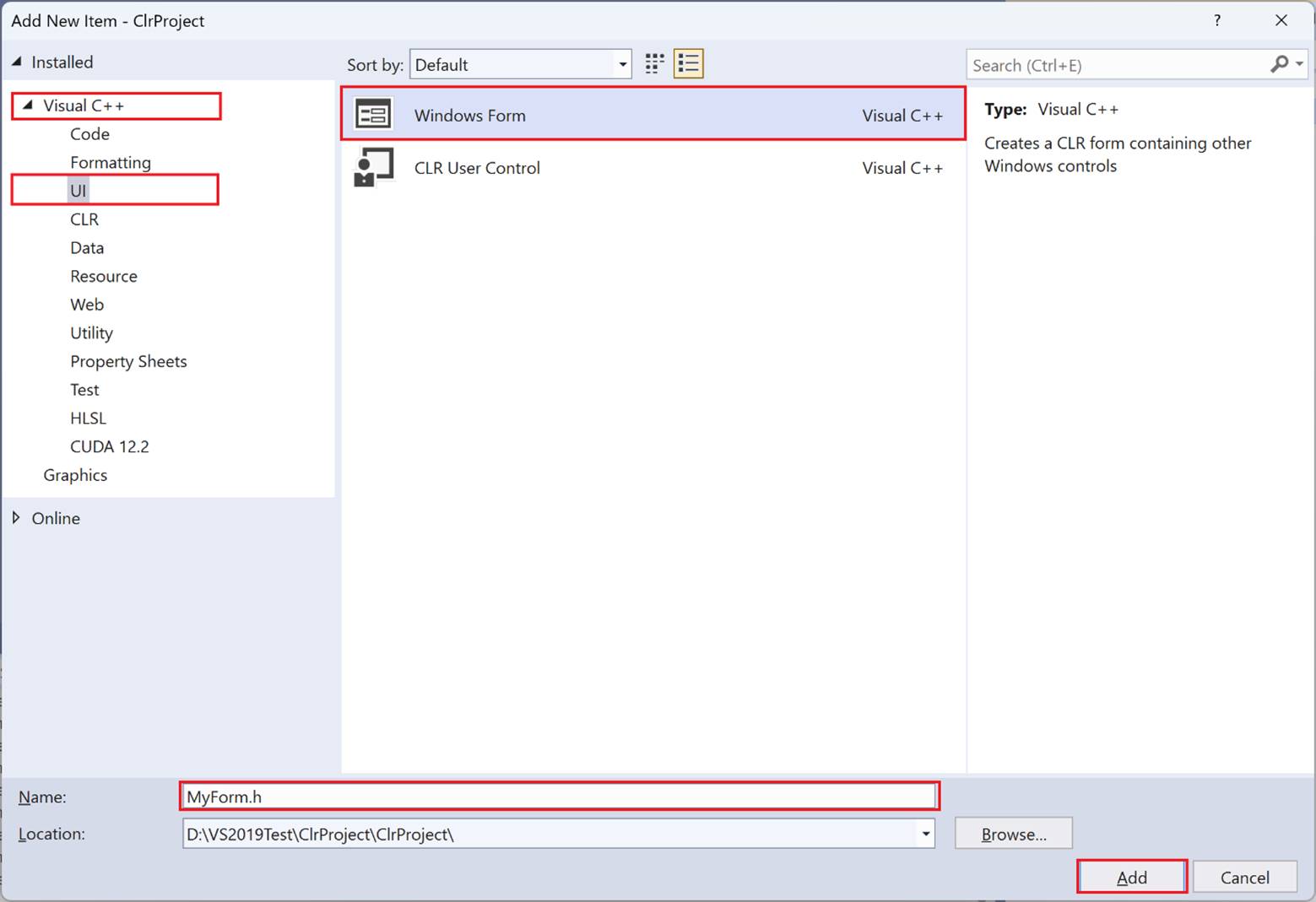Switch to medium icons list view
Image resolution: width=1316 pixels, height=902 pixels.
689,64
